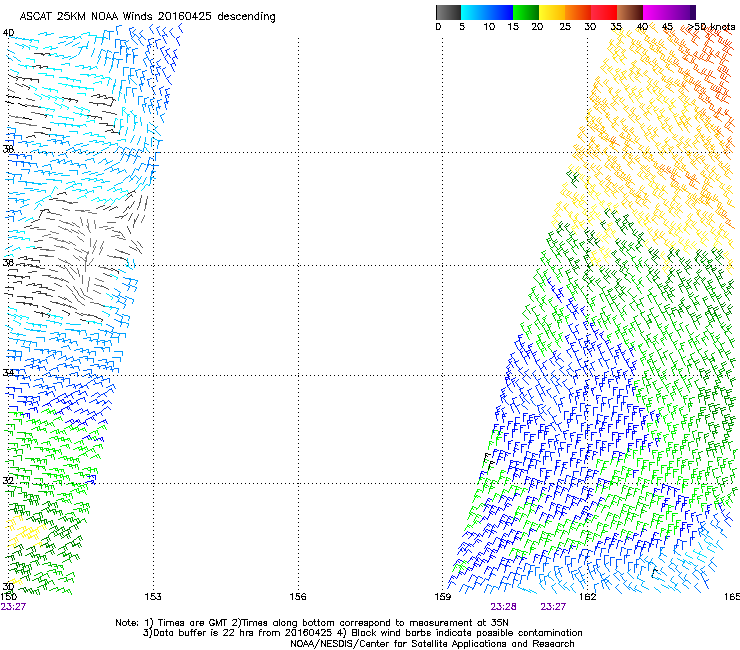The width and height of the screenshot is (740, 650).
Task: Click the green 15-20 knots legend segment
Action: coord(526,12)
